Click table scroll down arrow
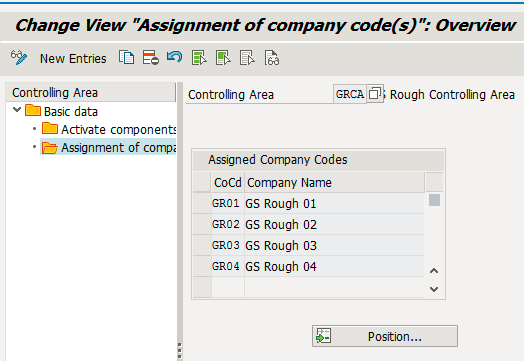This screenshot has height=361, width=524. coord(434,289)
